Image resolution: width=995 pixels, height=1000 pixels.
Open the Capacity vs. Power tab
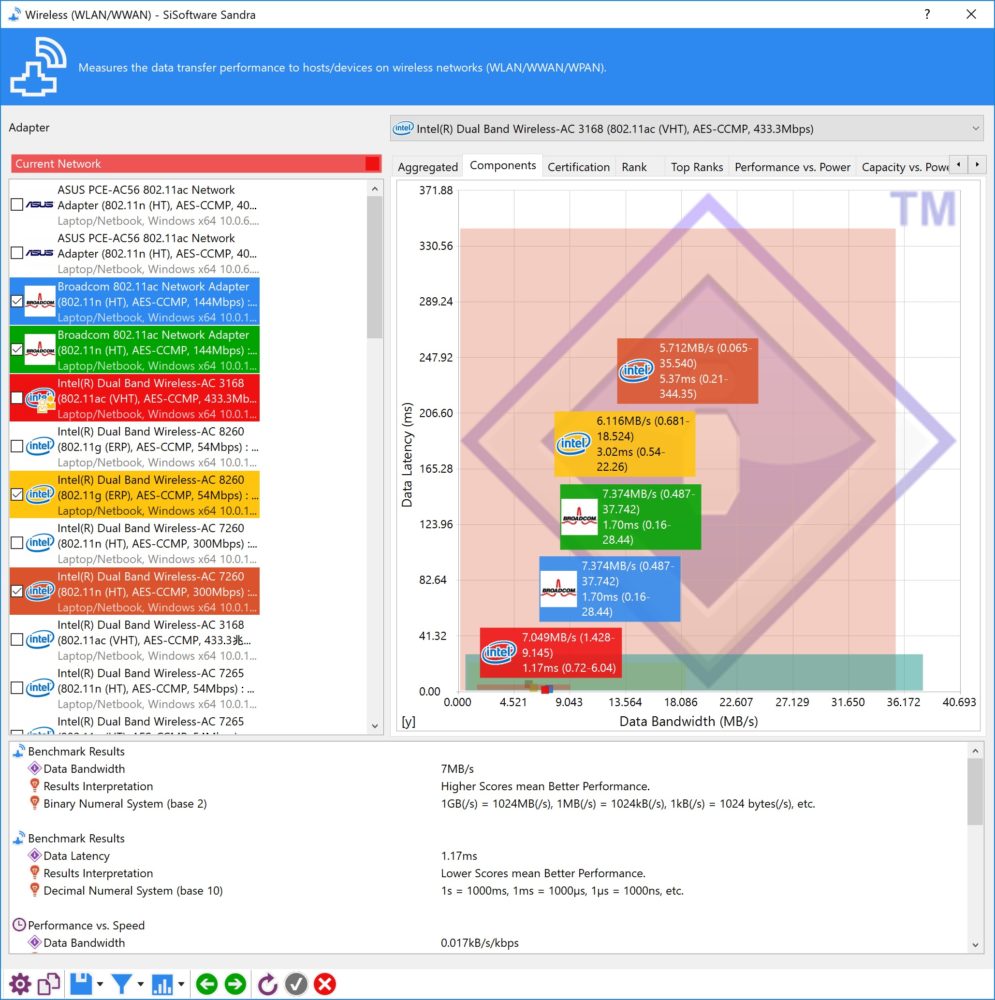(x=904, y=166)
